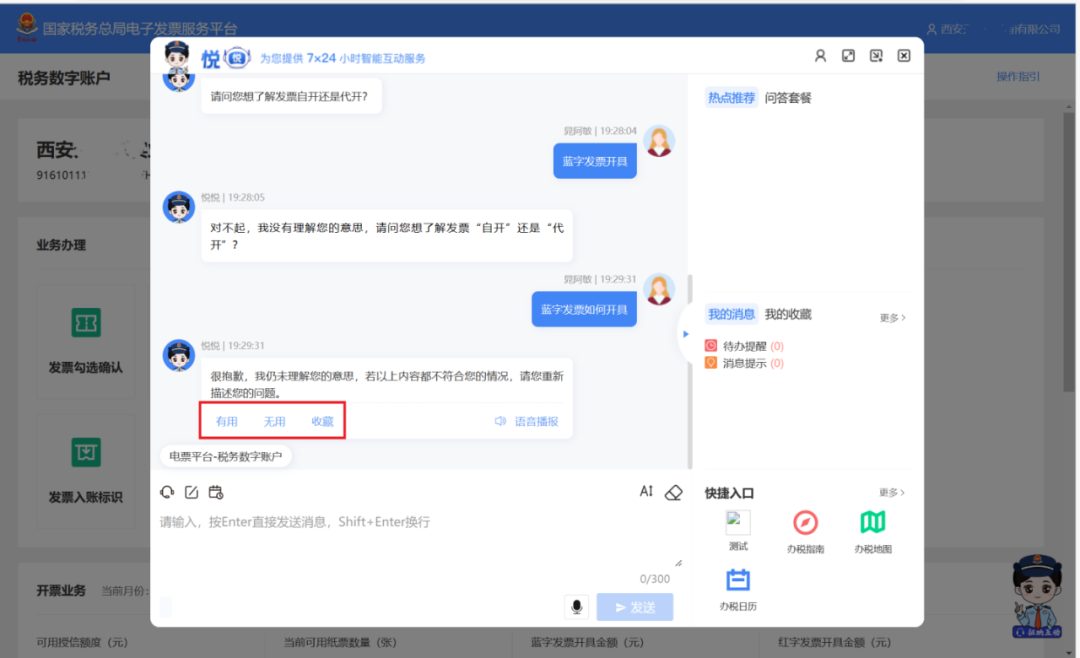Open 发票入账标识 in the background page
This screenshot has width=1080, height=658.
tap(85, 471)
